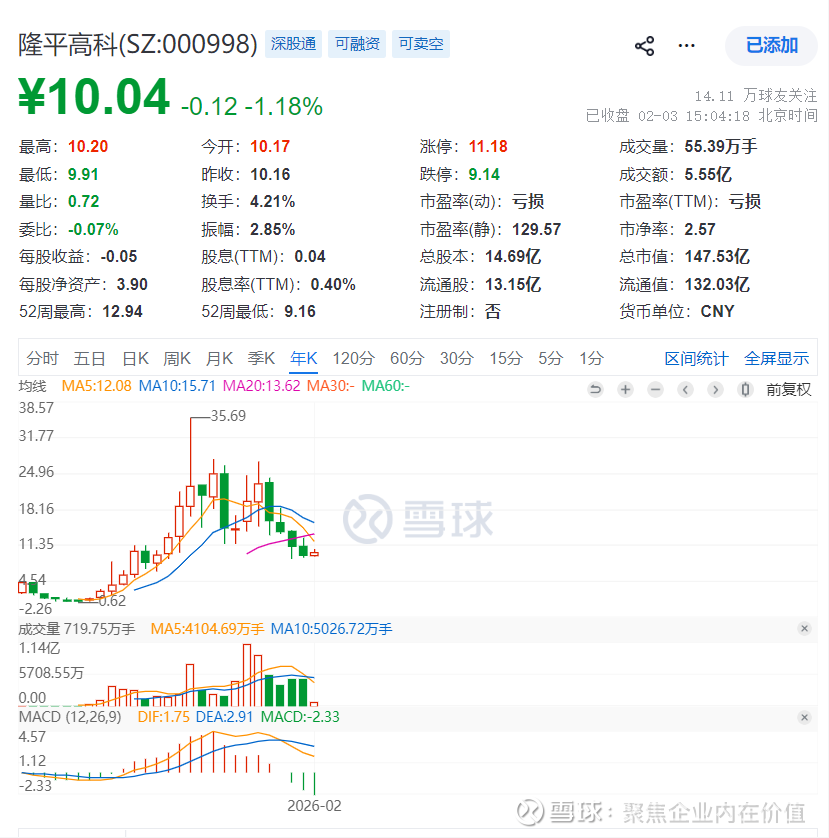The image size is (829, 838).
Task: Click the 均线 label
Action: tap(33, 386)
